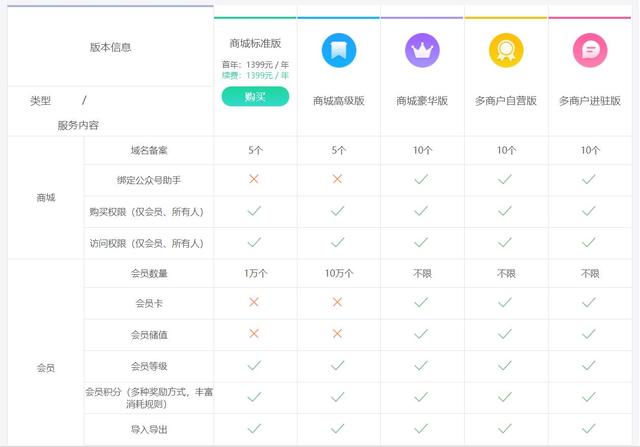The image size is (640, 447).
Task: Click 商城豪华版's 10个 in 域名备案 row
Action: 422,151
